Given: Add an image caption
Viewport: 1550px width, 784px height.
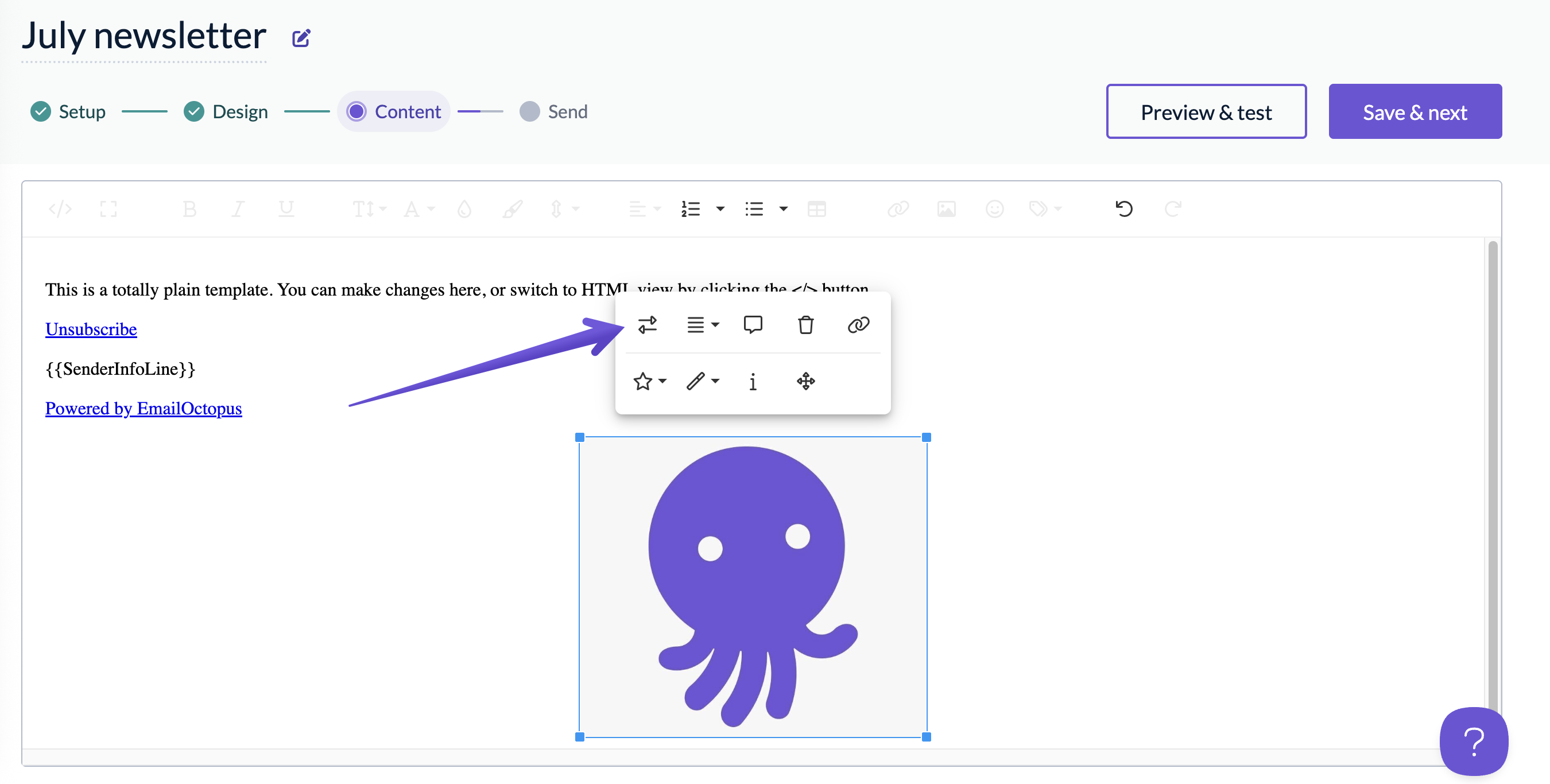Looking at the screenshot, I should tap(753, 325).
